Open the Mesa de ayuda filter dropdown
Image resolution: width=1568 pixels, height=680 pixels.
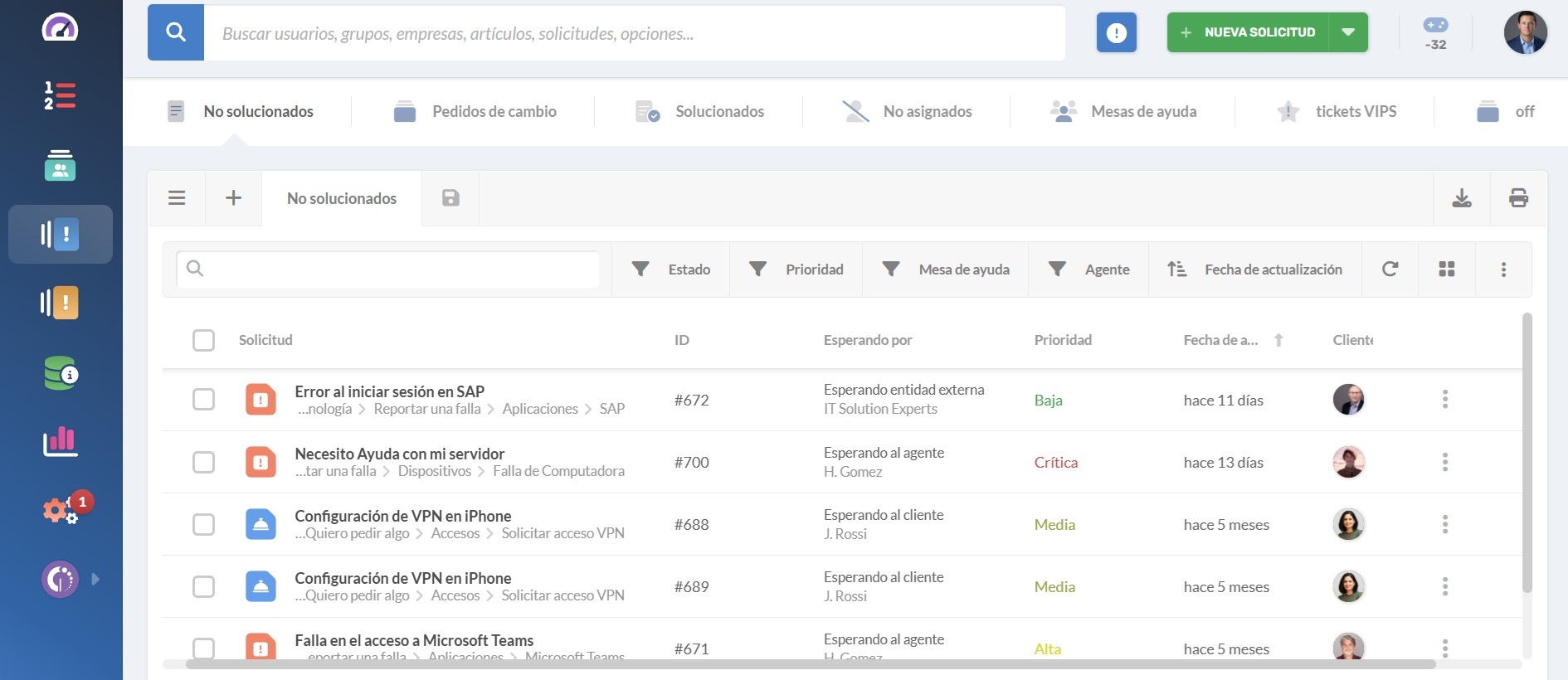(x=945, y=270)
